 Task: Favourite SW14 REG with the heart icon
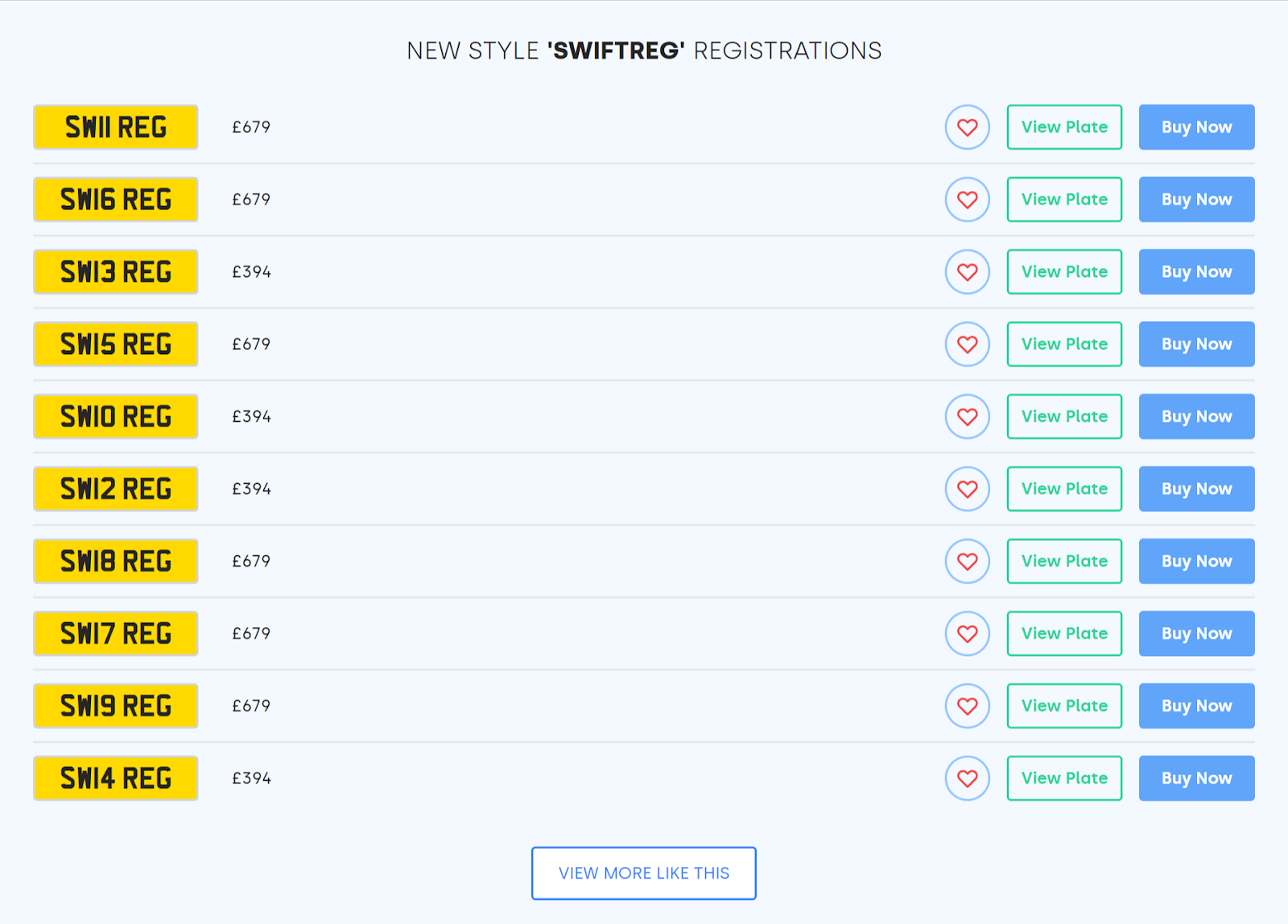click(967, 778)
